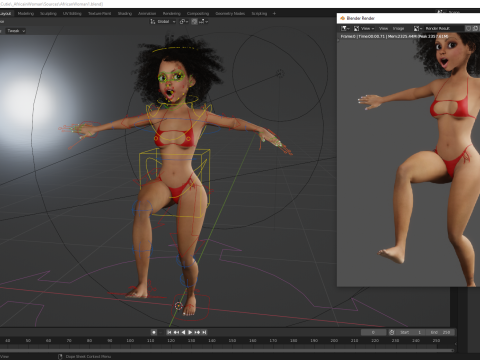Open View menu in Blender Render window
Image resolution: width=480 pixels, height=360 pixels.
pyautogui.click(x=383, y=28)
